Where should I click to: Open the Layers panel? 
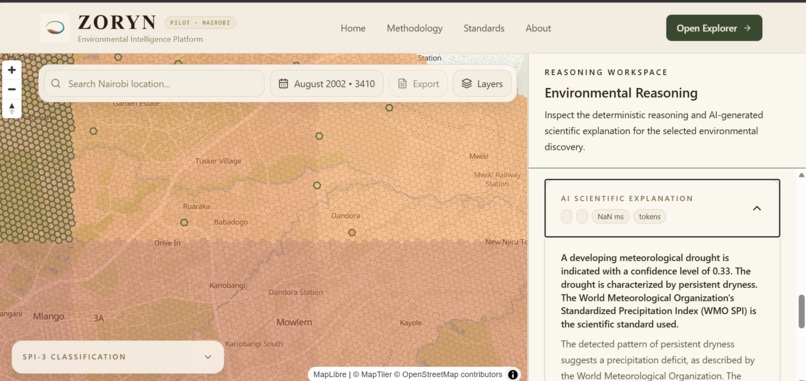click(482, 84)
